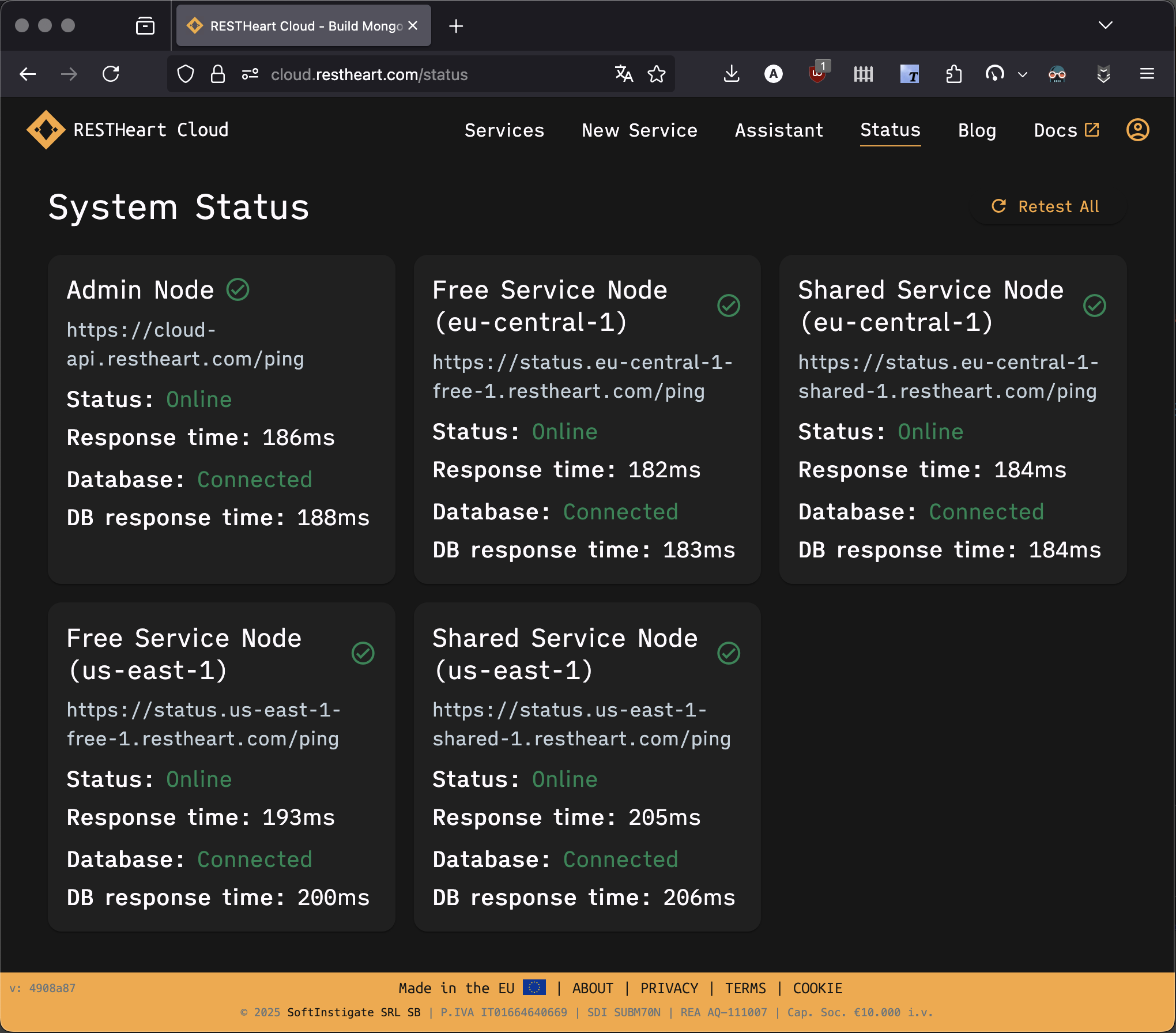1176x1033 pixels.
Task: Click the user account profile icon in navbar
Action: coord(1137,130)
